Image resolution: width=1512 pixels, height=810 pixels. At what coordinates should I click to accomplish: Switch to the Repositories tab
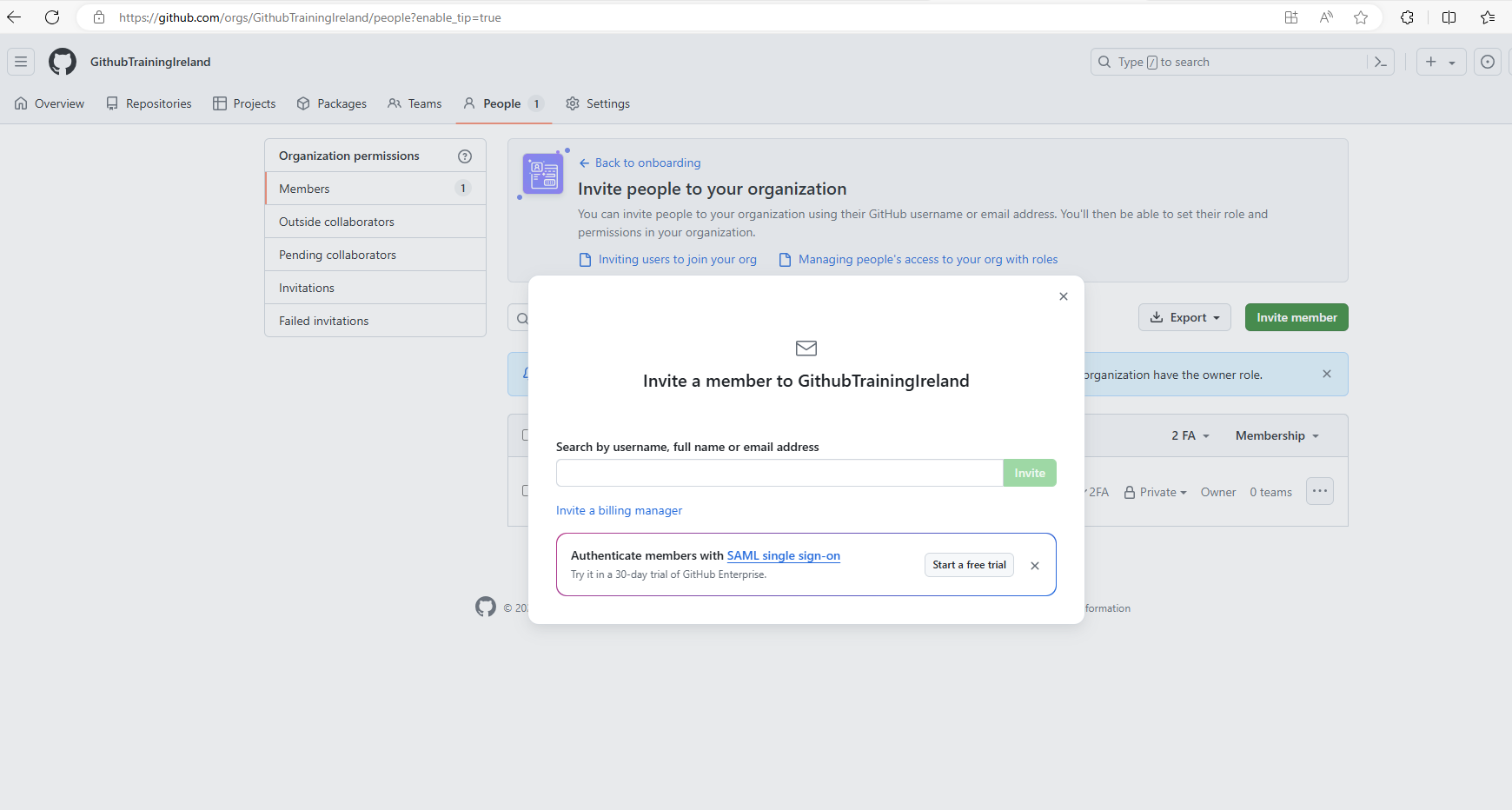click(149, 103)
